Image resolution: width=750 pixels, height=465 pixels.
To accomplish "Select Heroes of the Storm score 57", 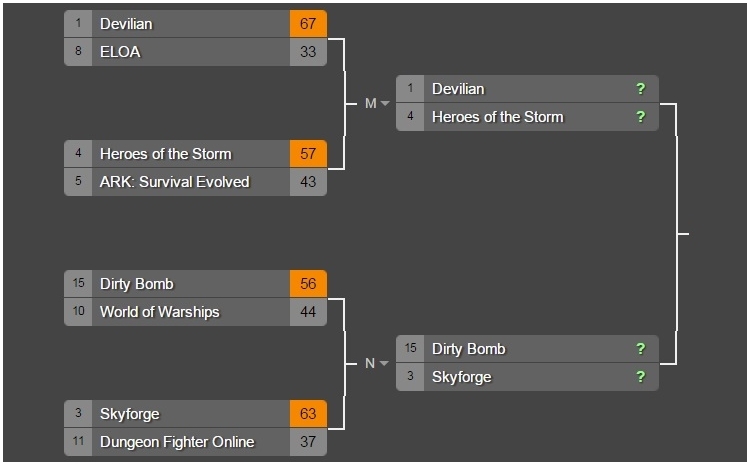I will tap(308, 154).
